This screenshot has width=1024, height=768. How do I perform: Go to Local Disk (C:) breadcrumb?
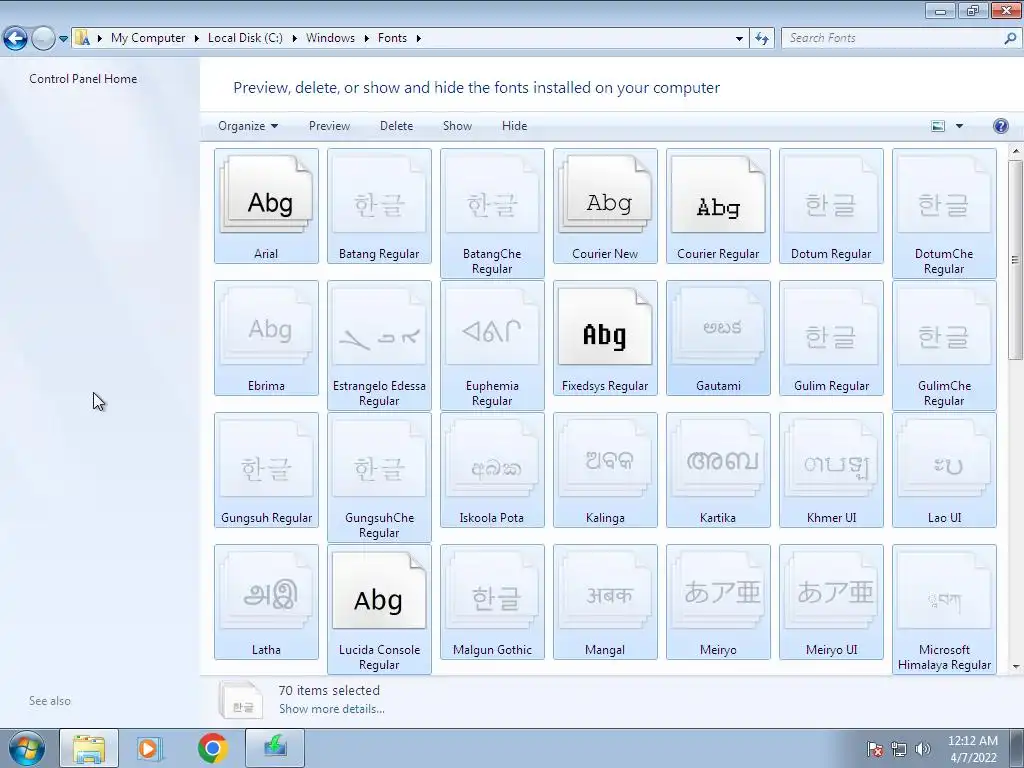point(245,38)
